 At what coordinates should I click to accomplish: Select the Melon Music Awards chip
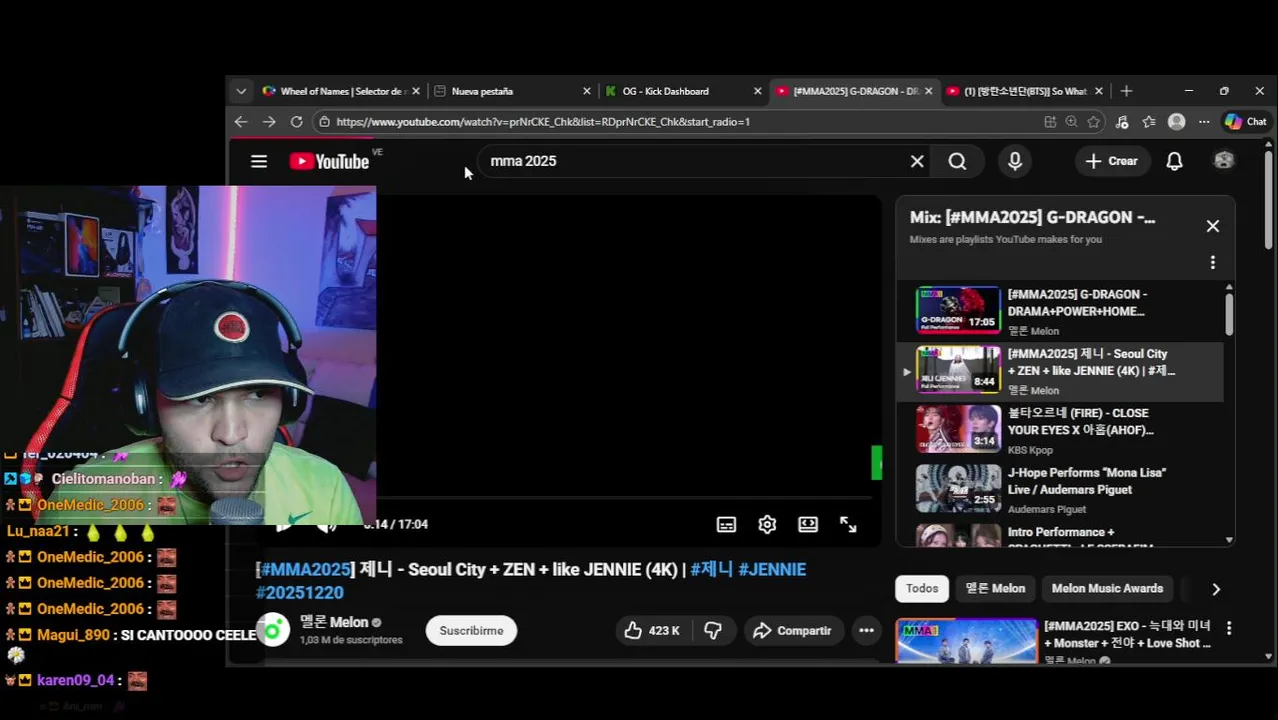1107,588
